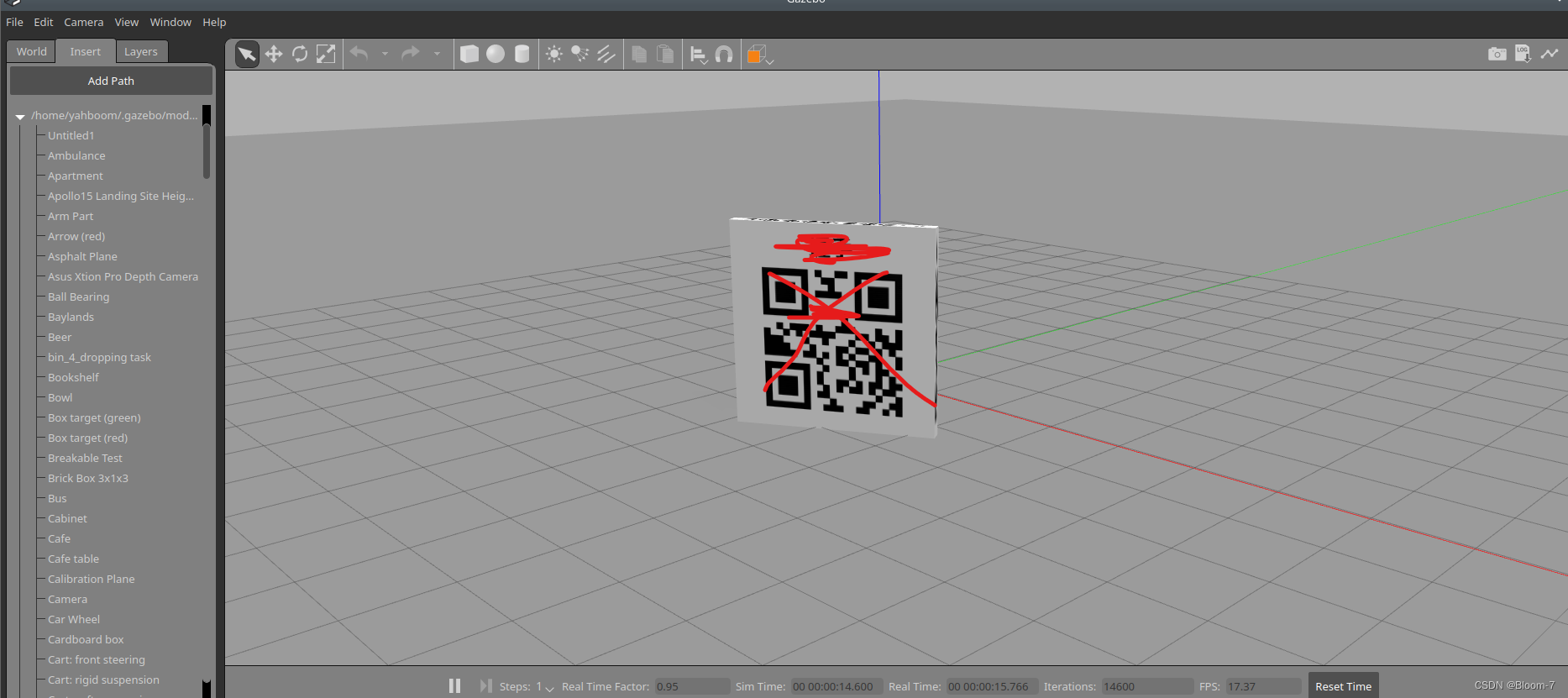Select the Calibration Plane model
Viewport: 1568px width, 698px height.
point(91,579)
